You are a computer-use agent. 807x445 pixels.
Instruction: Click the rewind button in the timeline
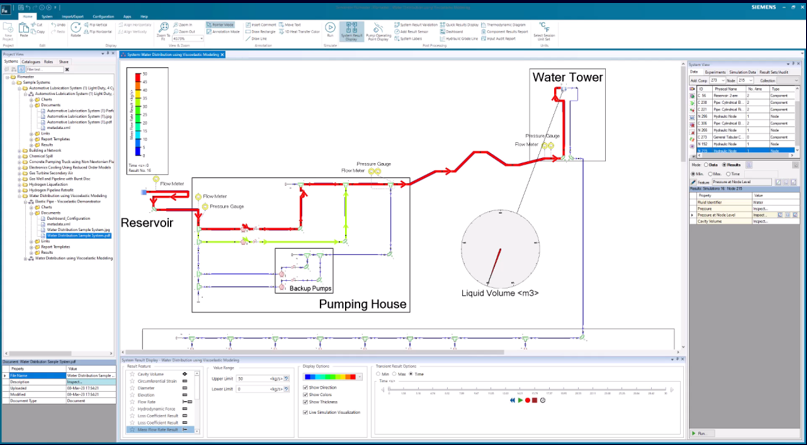coord(513,400)
